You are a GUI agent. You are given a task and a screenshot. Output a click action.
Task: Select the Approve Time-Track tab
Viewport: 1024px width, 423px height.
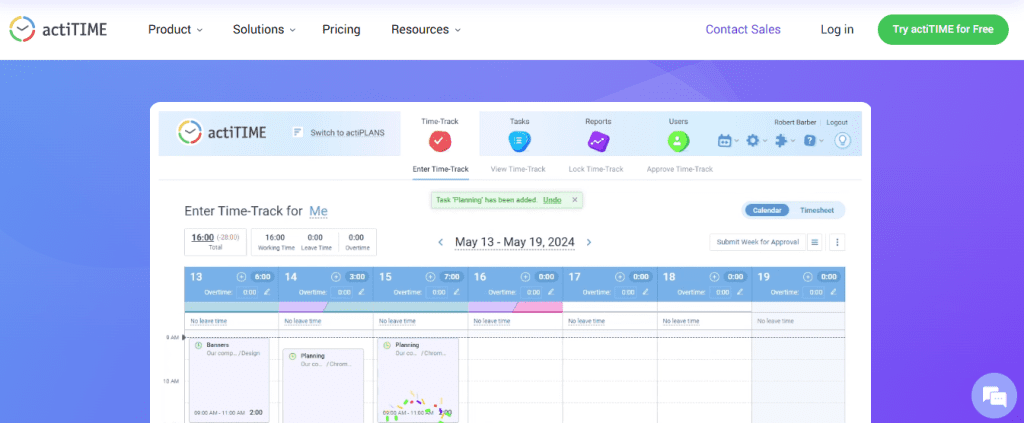[x=680, y=169]
